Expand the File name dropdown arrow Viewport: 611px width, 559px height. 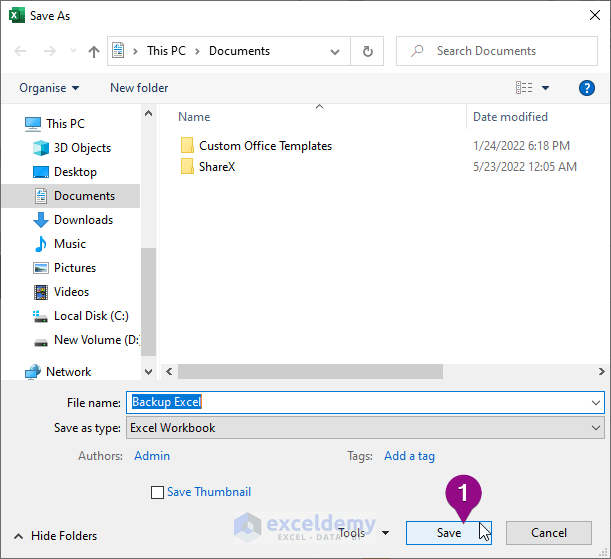point(595,403)
